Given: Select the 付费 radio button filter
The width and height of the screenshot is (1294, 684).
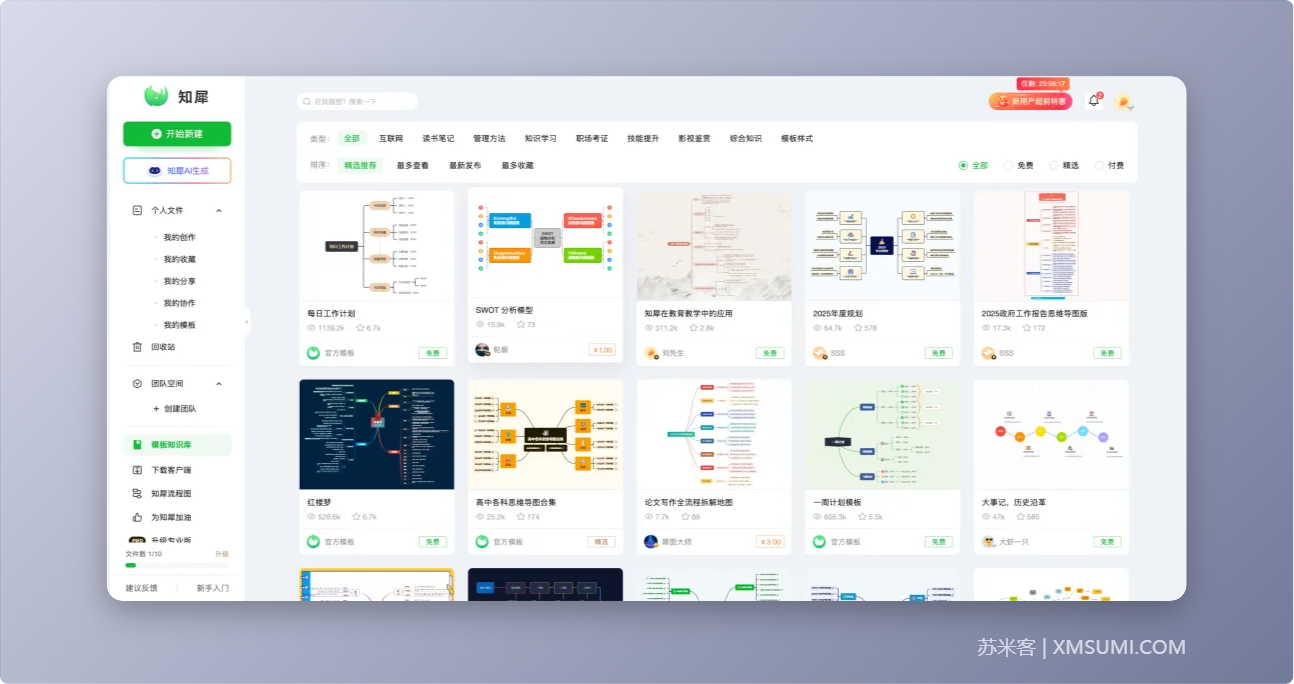Looking at the screenshot, I should [x=1100, y=166].
